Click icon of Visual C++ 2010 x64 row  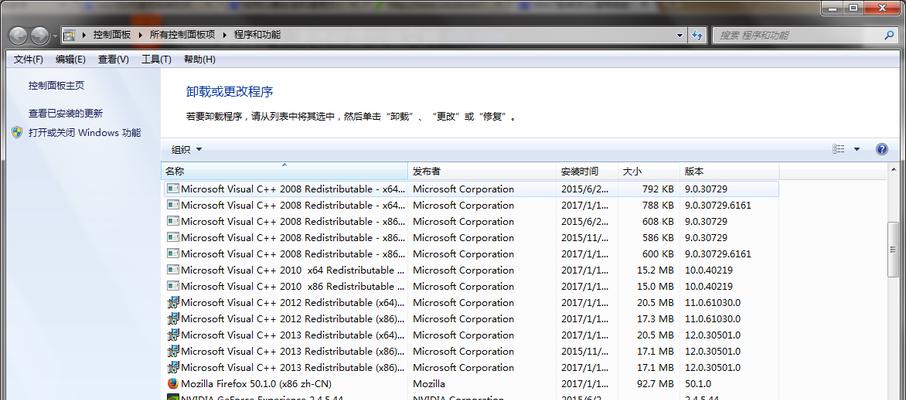[173, 269]
